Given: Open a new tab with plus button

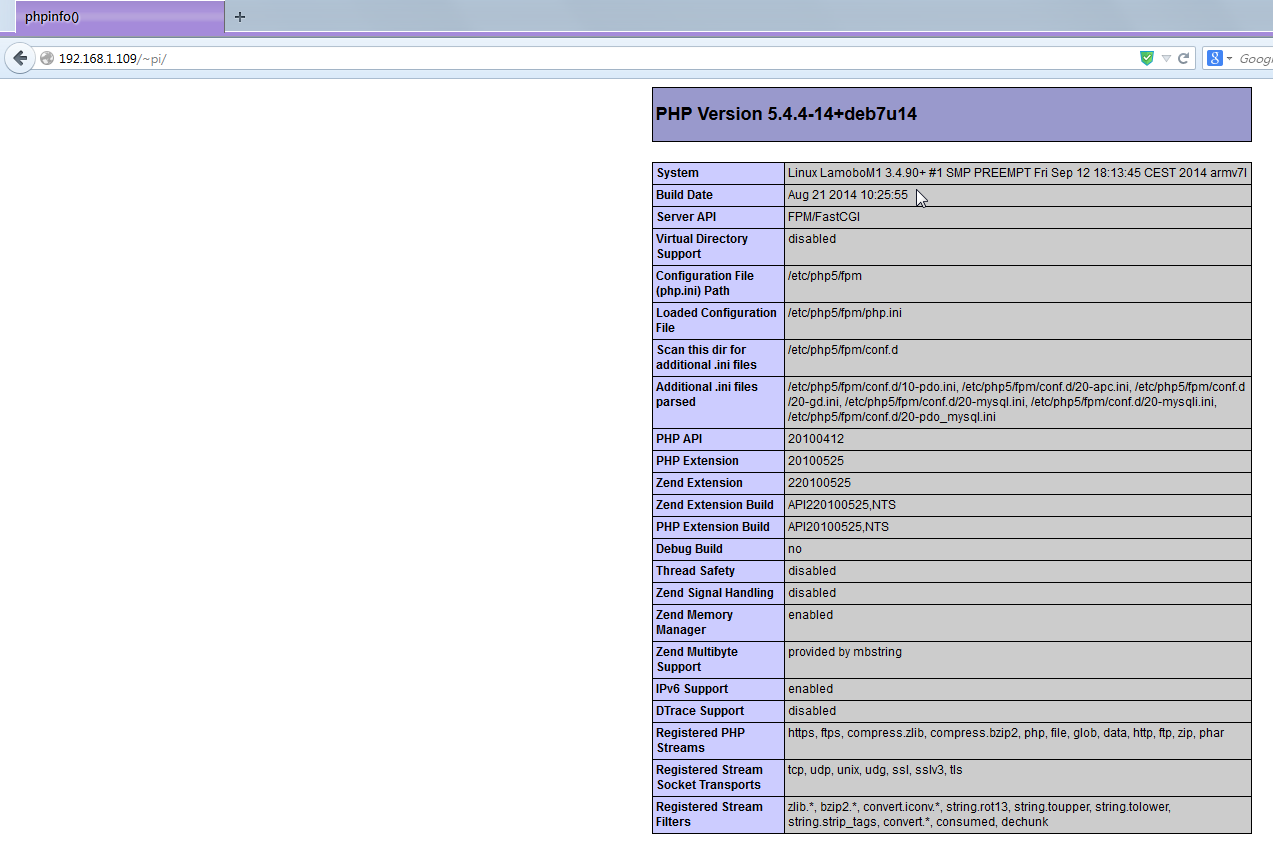Looking at the screenshot, I should [x=240, y=17].
